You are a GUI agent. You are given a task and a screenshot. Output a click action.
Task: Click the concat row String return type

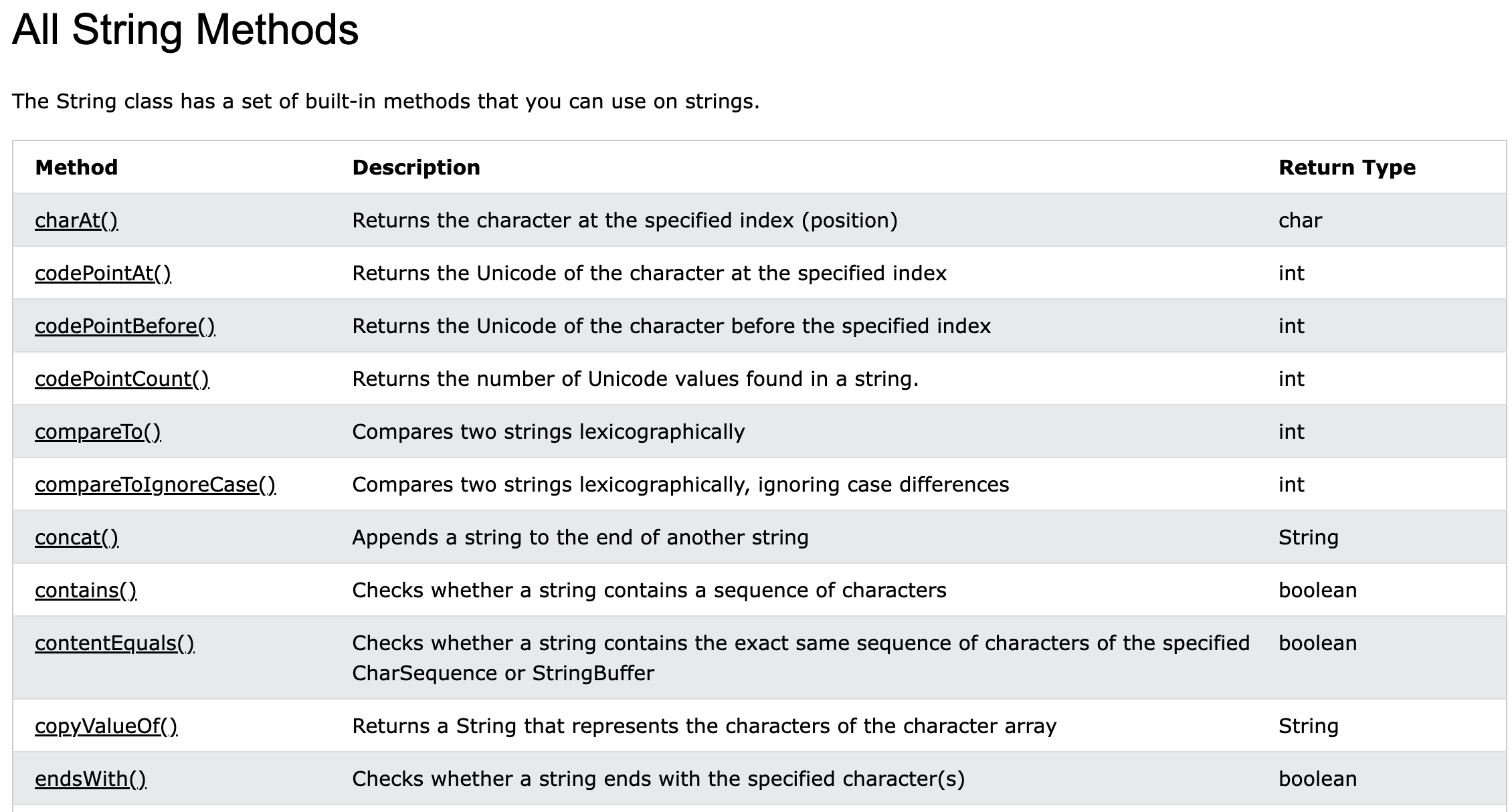[1308, 537]
